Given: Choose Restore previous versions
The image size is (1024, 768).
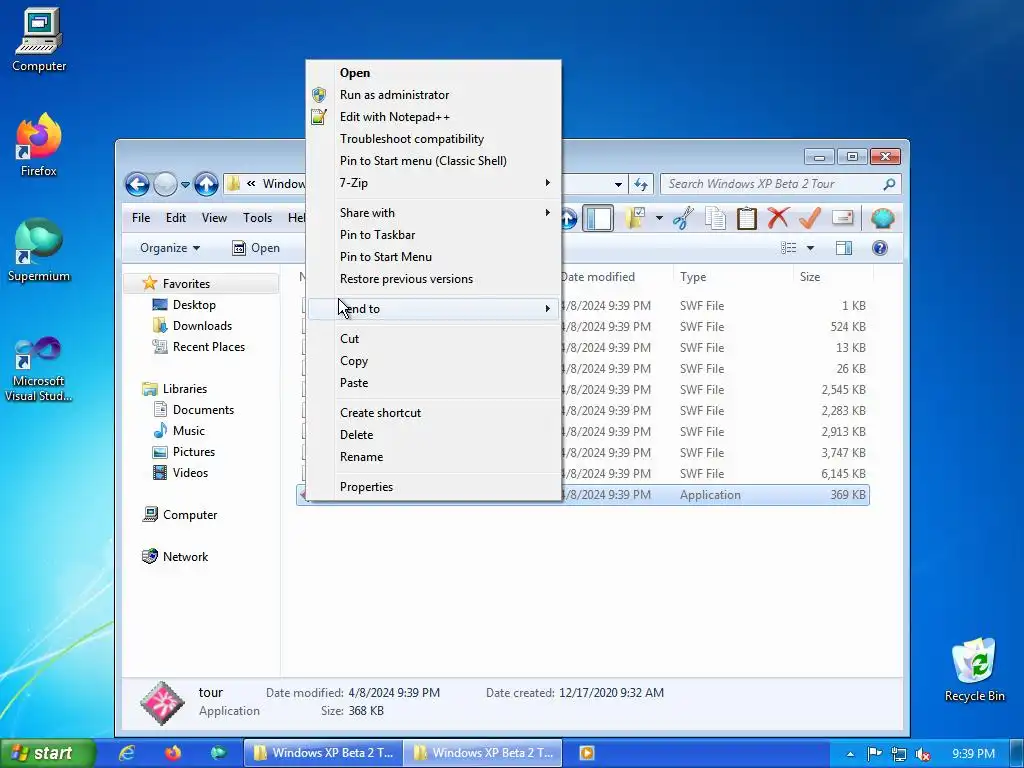Looking at the screenshot, I should point(434,279).
